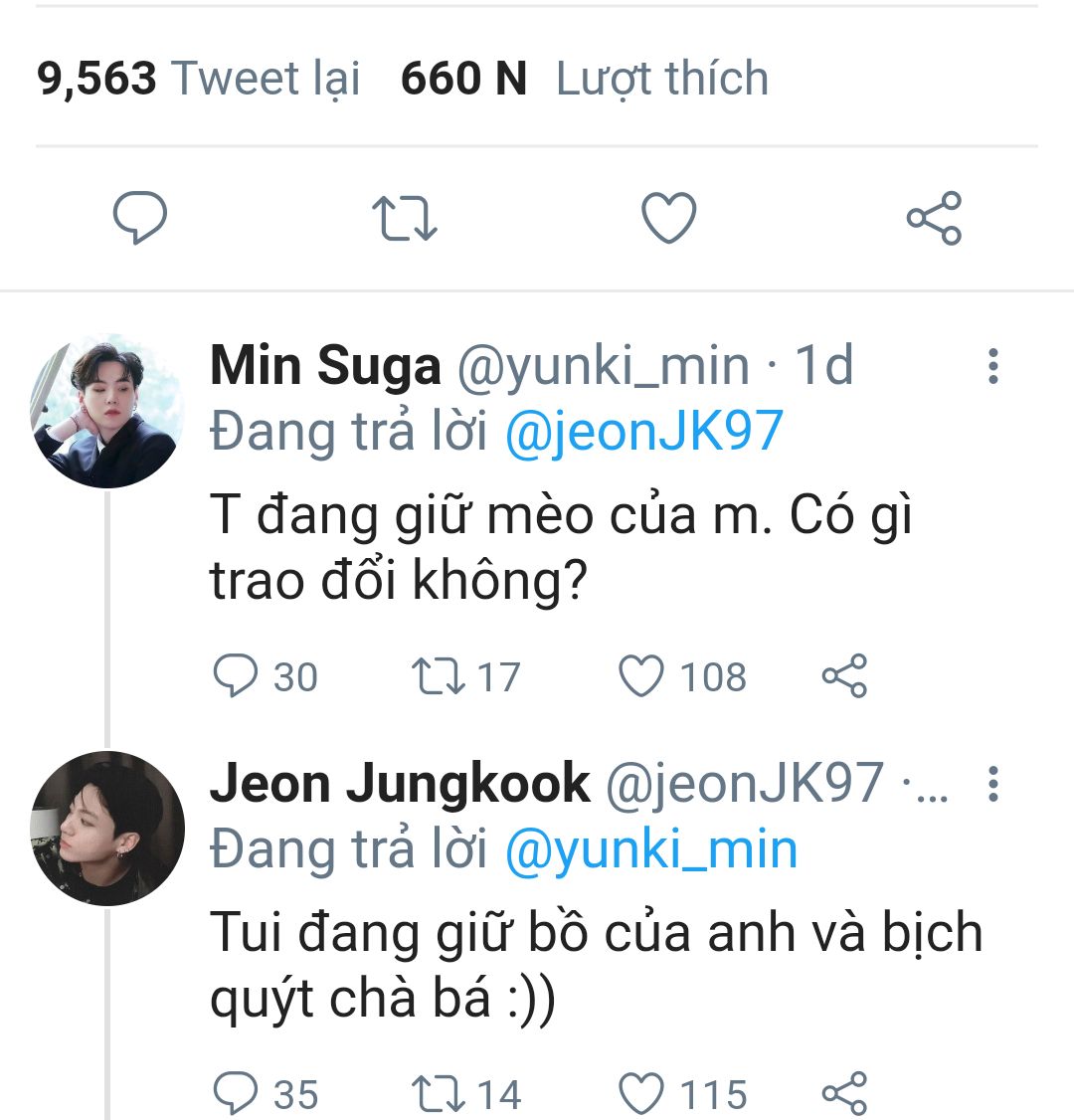The image size is (1074, 1120).
Task: Retweet the main tweet
Action: (x=404, y=218)
